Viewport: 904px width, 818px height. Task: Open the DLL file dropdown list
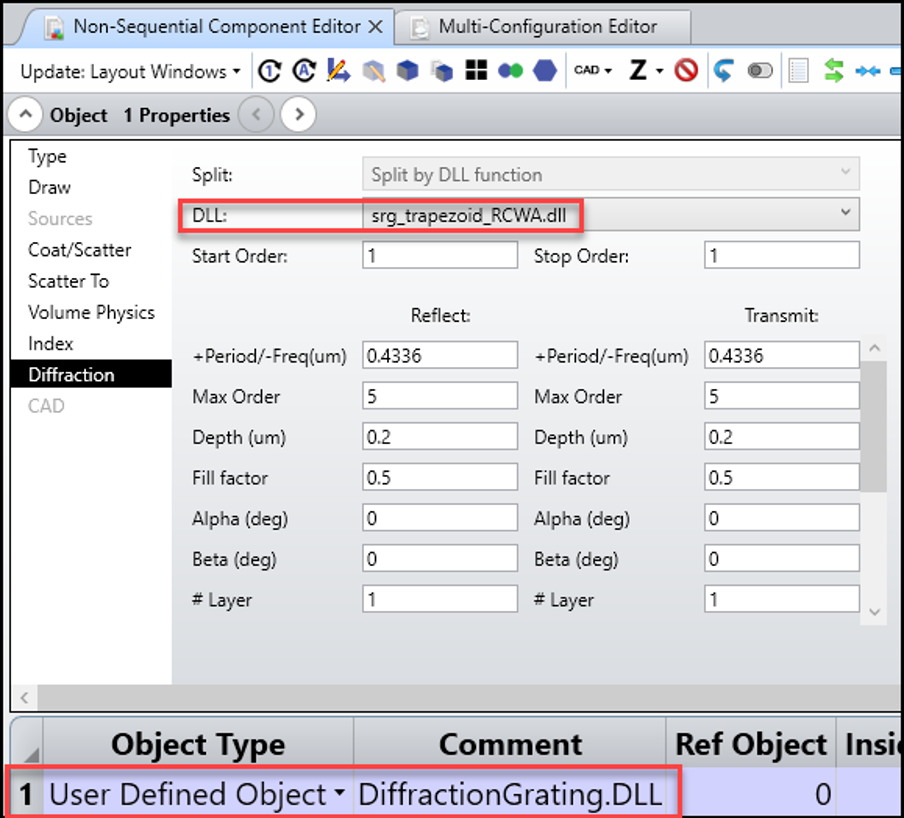(846, 213)
